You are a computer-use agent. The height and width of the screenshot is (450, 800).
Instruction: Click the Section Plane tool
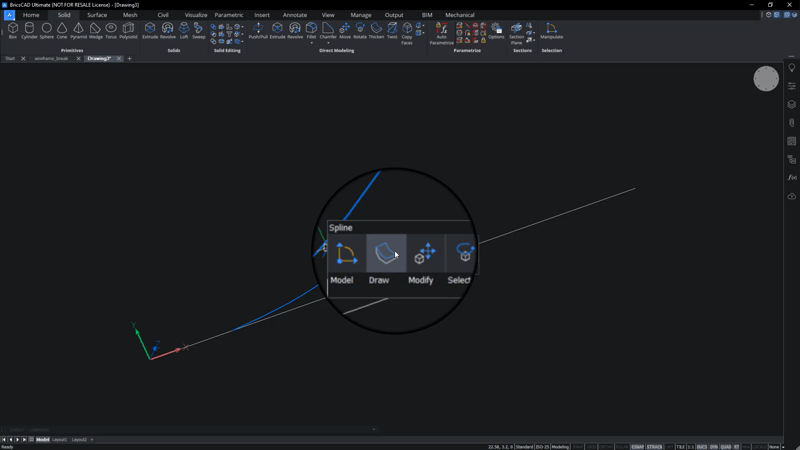(516, 33)
